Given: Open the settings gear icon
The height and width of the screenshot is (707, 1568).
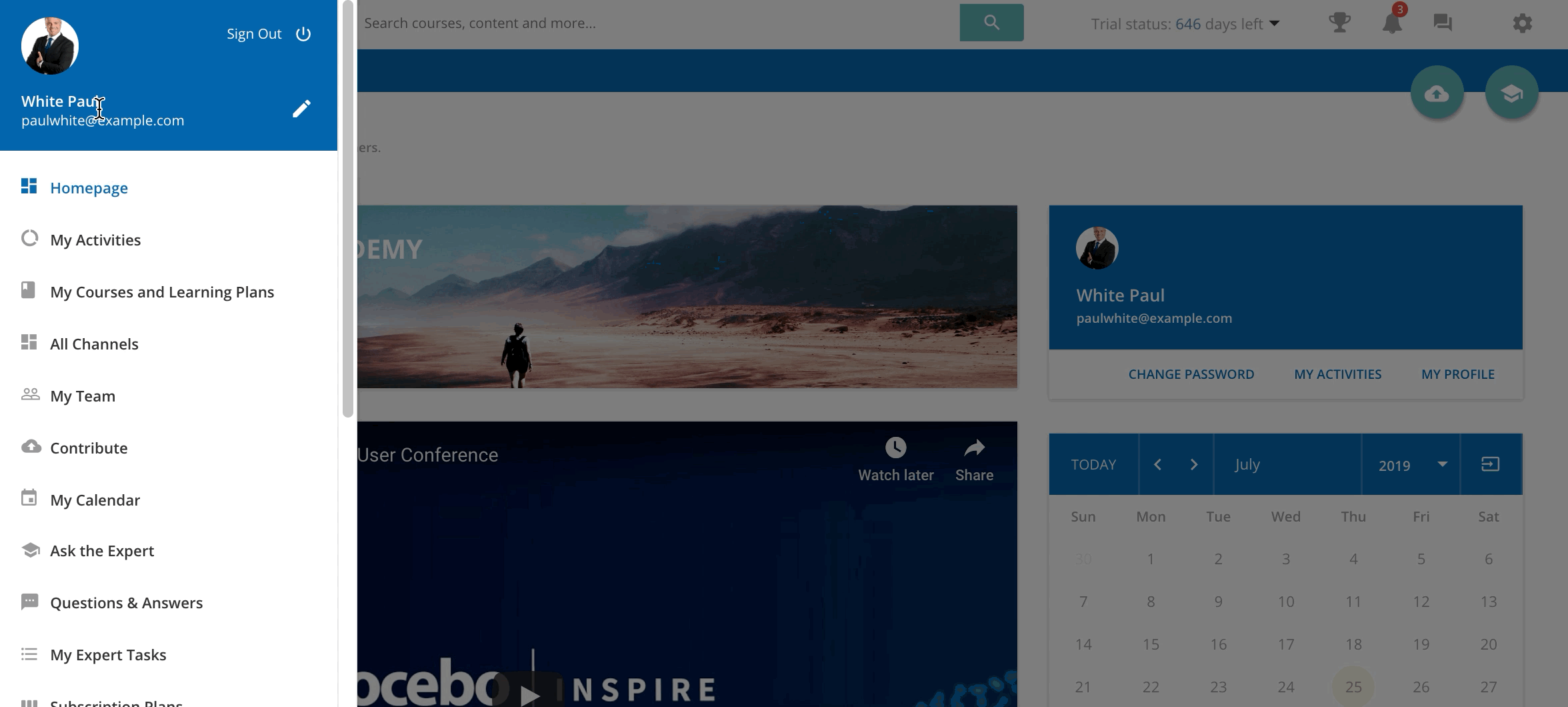Looking at the screenshot, I should tap(1522, 23).
